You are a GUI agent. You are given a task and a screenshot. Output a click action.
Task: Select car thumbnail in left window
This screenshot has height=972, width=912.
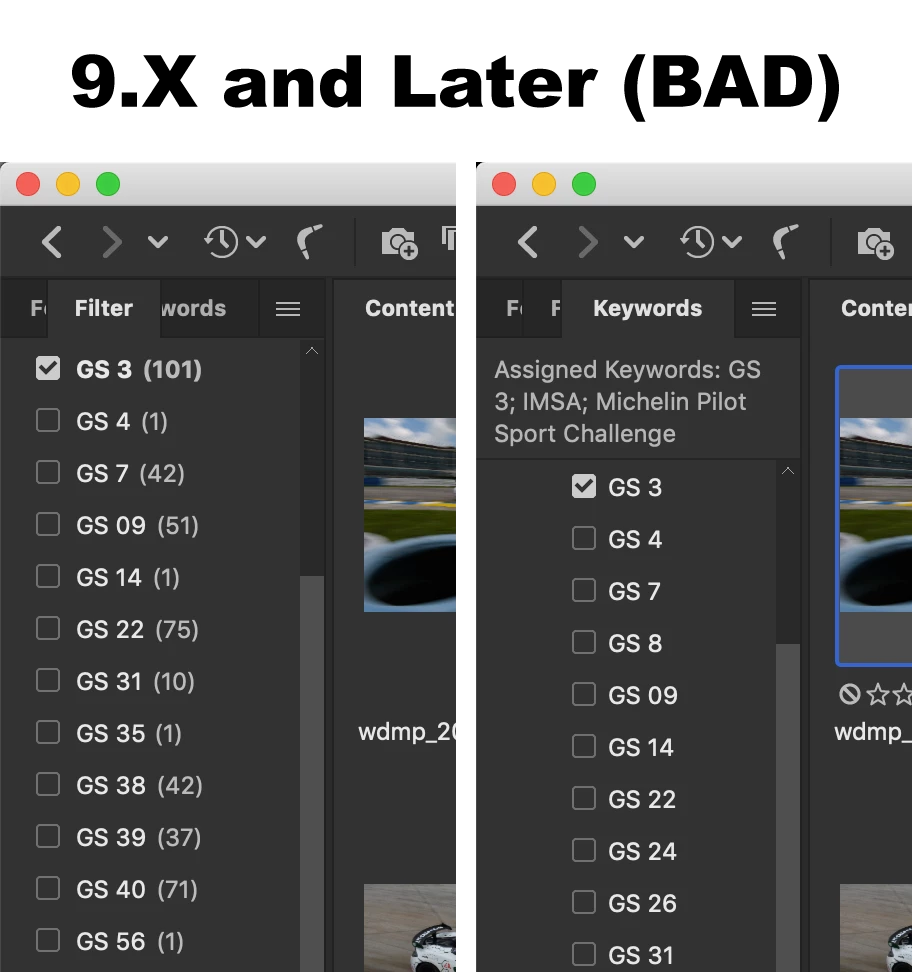pos(409,927)
